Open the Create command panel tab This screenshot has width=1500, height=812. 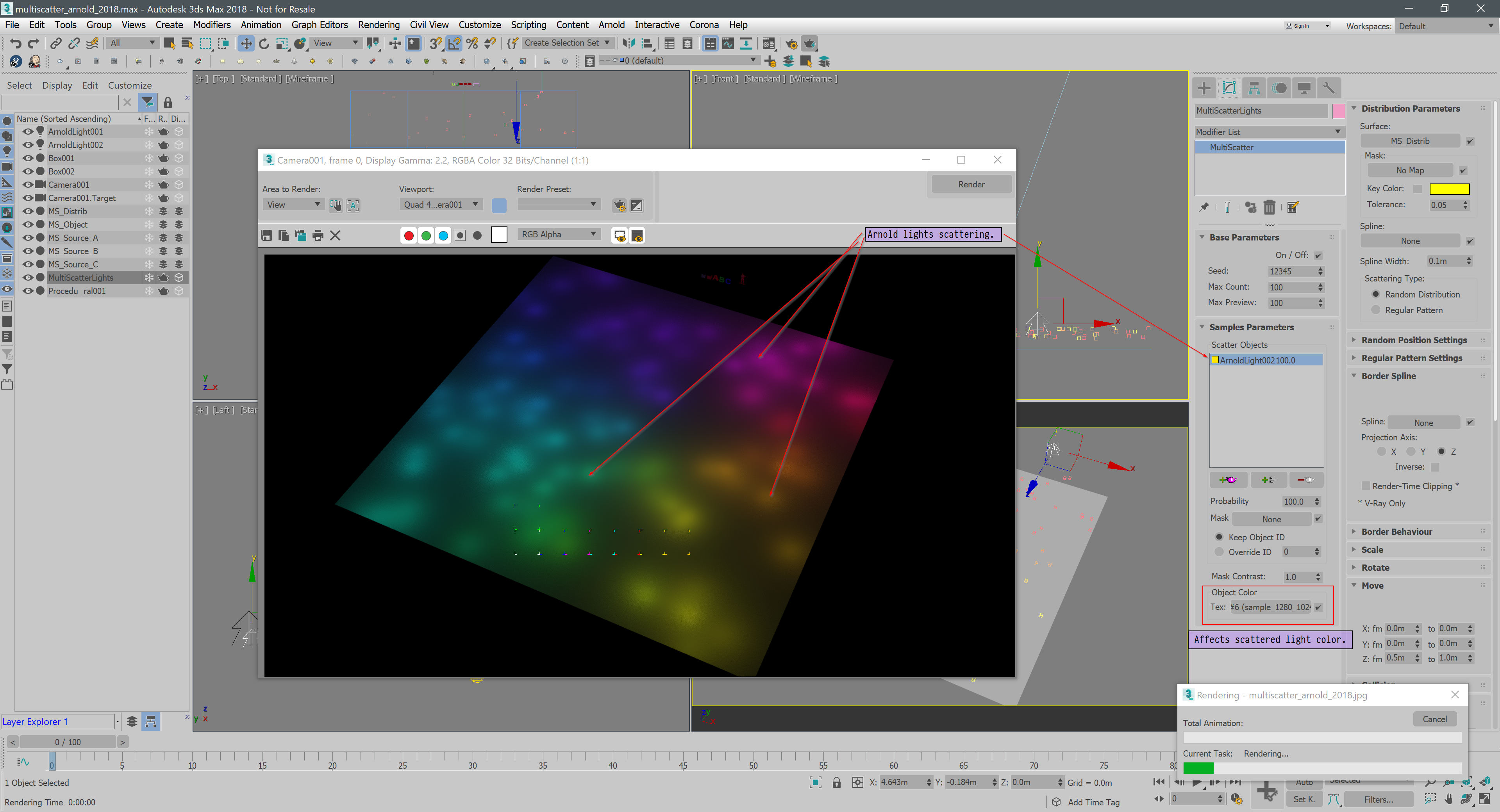click(1204, 88)
